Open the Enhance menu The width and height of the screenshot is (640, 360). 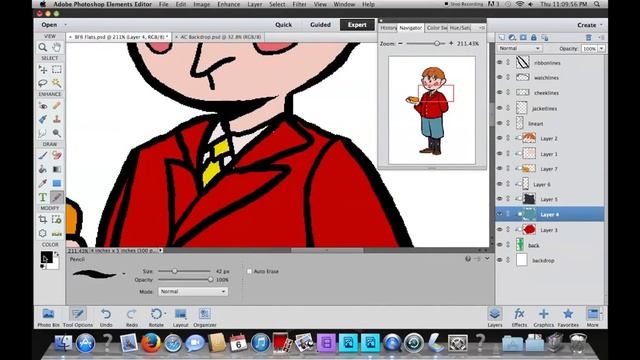[228, 4]
